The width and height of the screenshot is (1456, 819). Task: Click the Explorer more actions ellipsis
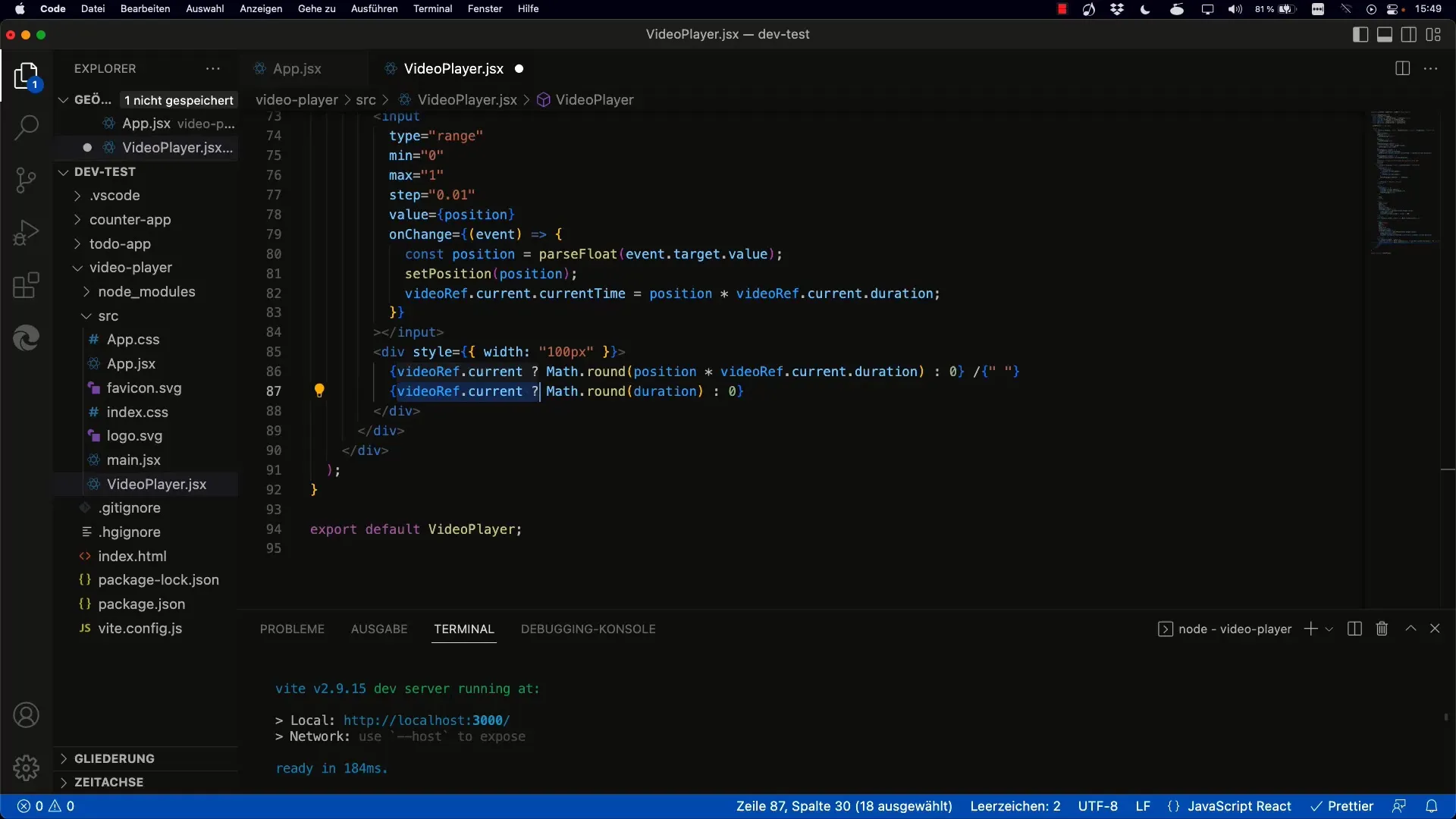(213, 68)
